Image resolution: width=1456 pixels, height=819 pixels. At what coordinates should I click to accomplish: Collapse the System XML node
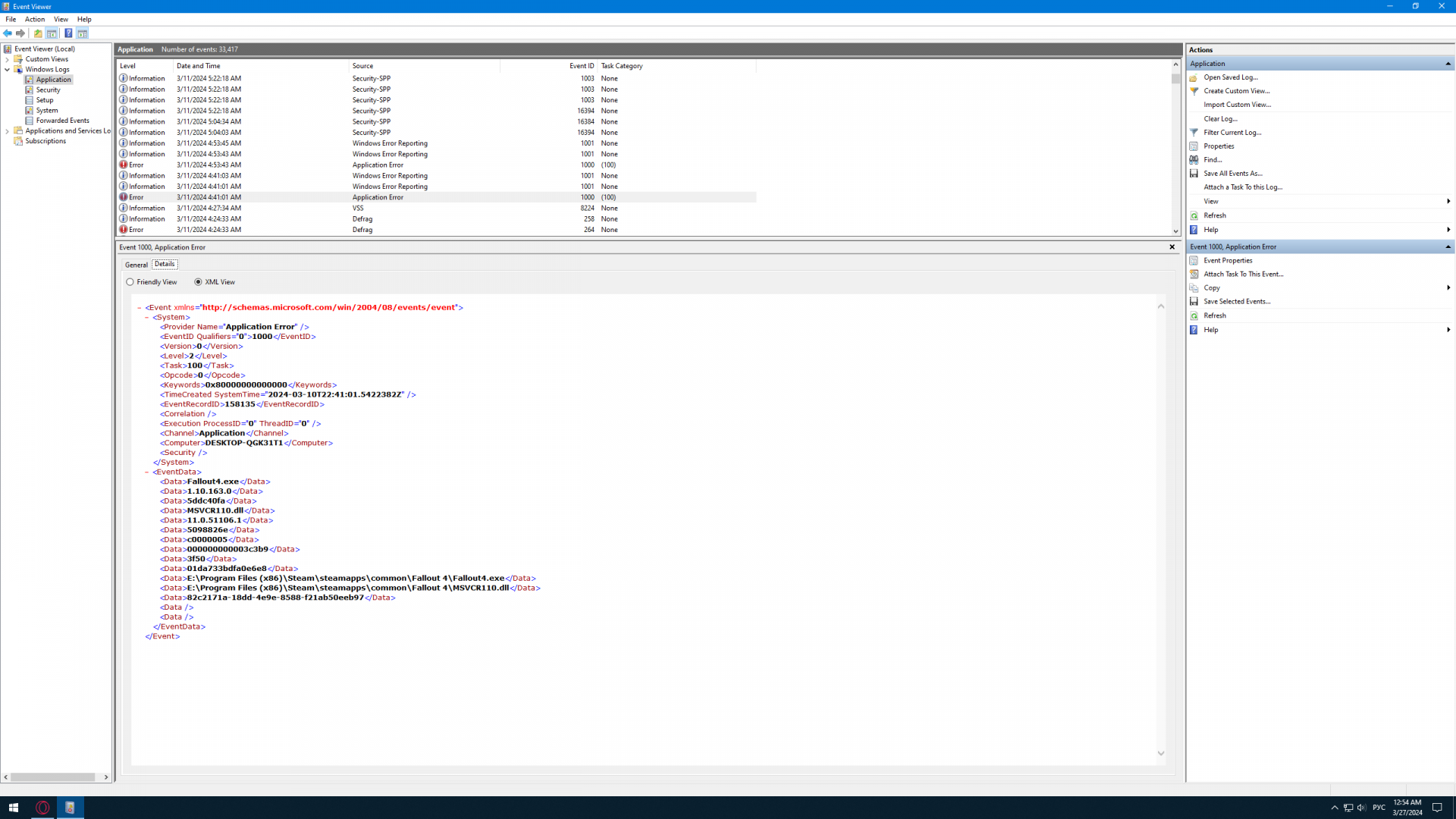147,318
